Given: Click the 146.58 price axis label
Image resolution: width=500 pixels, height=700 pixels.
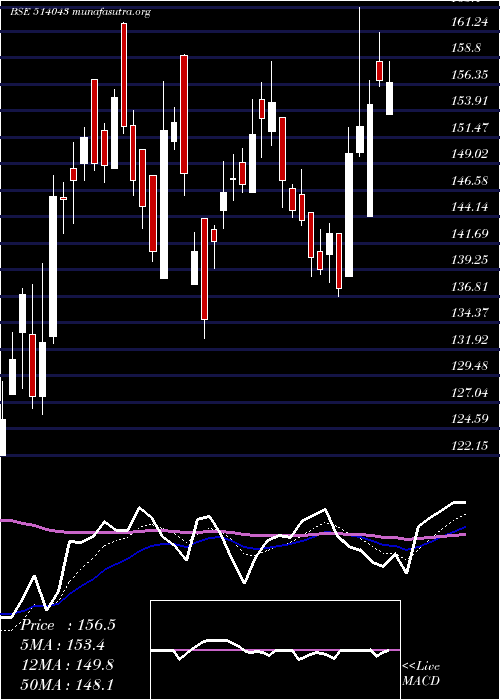Looking at the screenshot, I should (470, 181).
